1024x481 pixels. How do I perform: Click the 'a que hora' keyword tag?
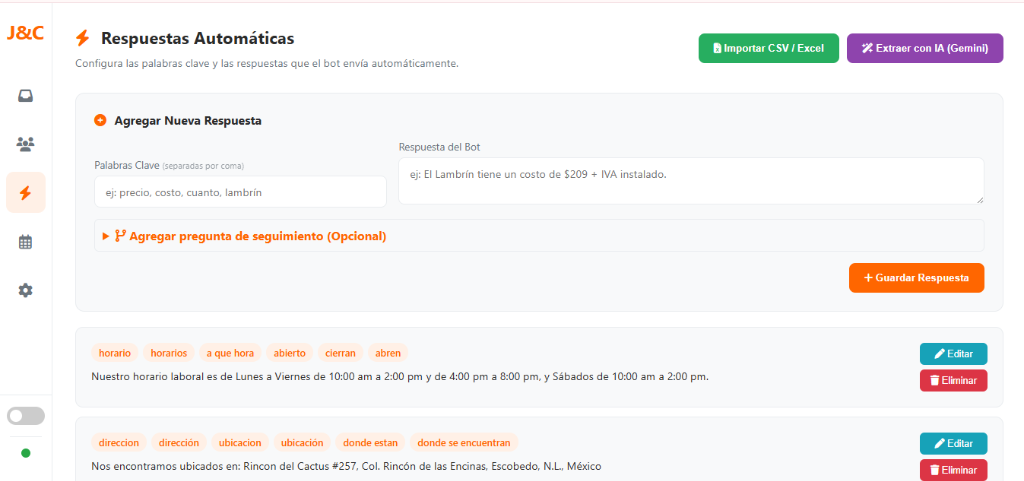point(230,353)
